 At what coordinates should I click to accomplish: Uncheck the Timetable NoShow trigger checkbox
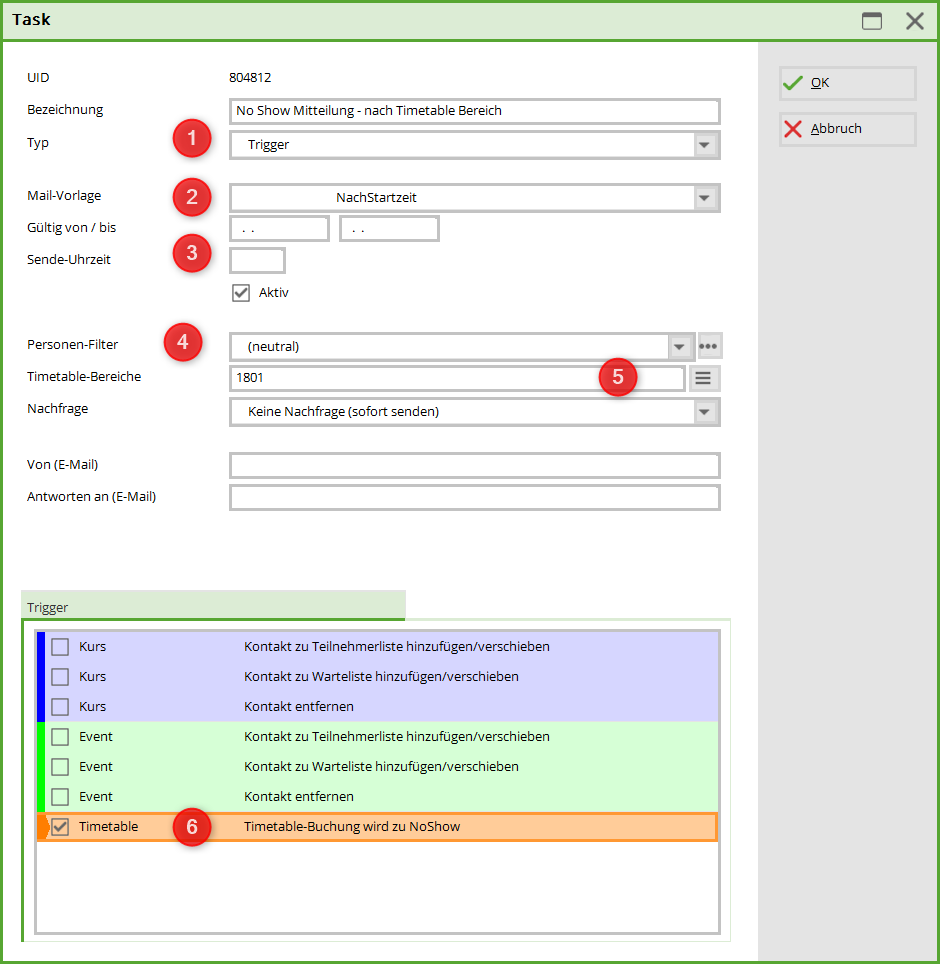[61, 827]
